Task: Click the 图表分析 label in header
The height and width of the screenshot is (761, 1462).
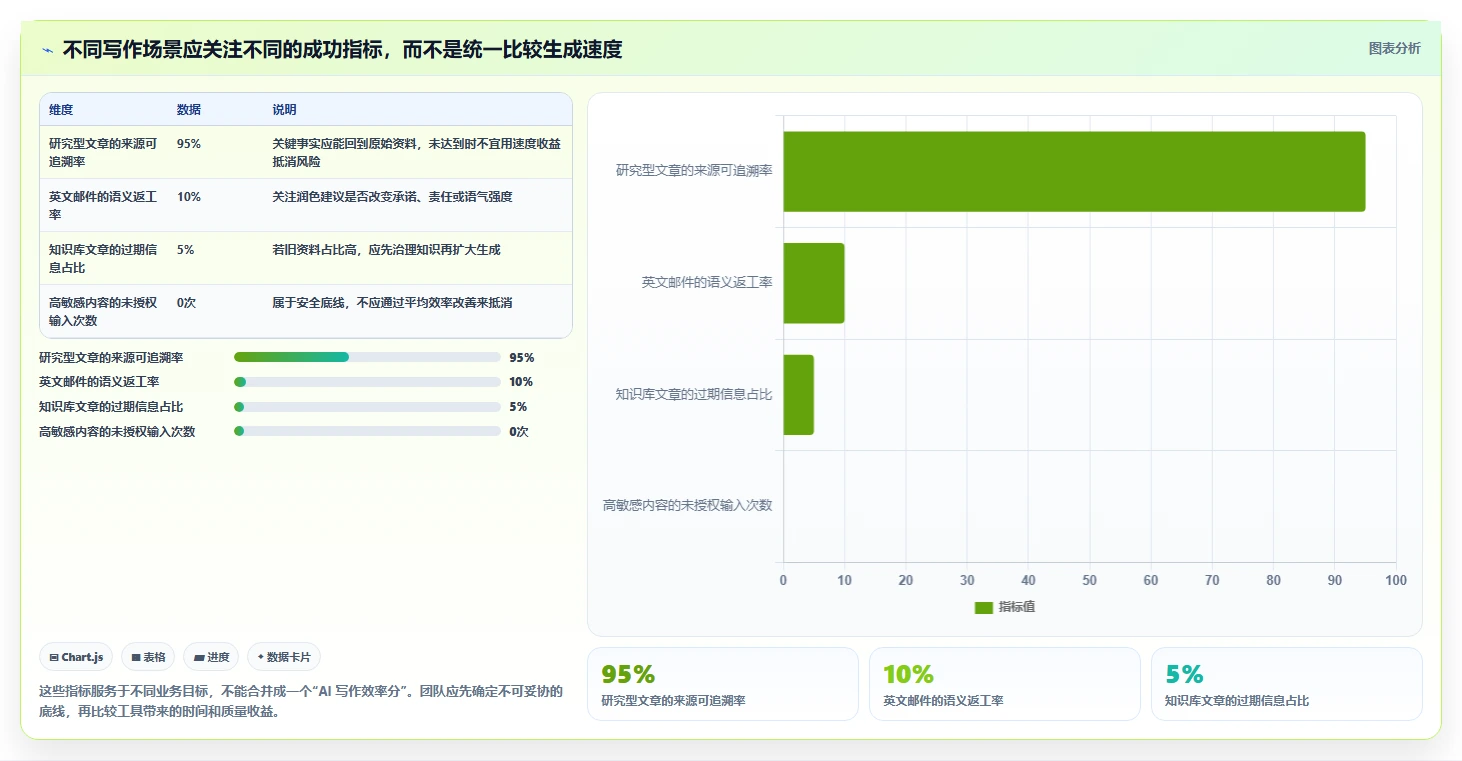Action: [x=1394, y=49]
